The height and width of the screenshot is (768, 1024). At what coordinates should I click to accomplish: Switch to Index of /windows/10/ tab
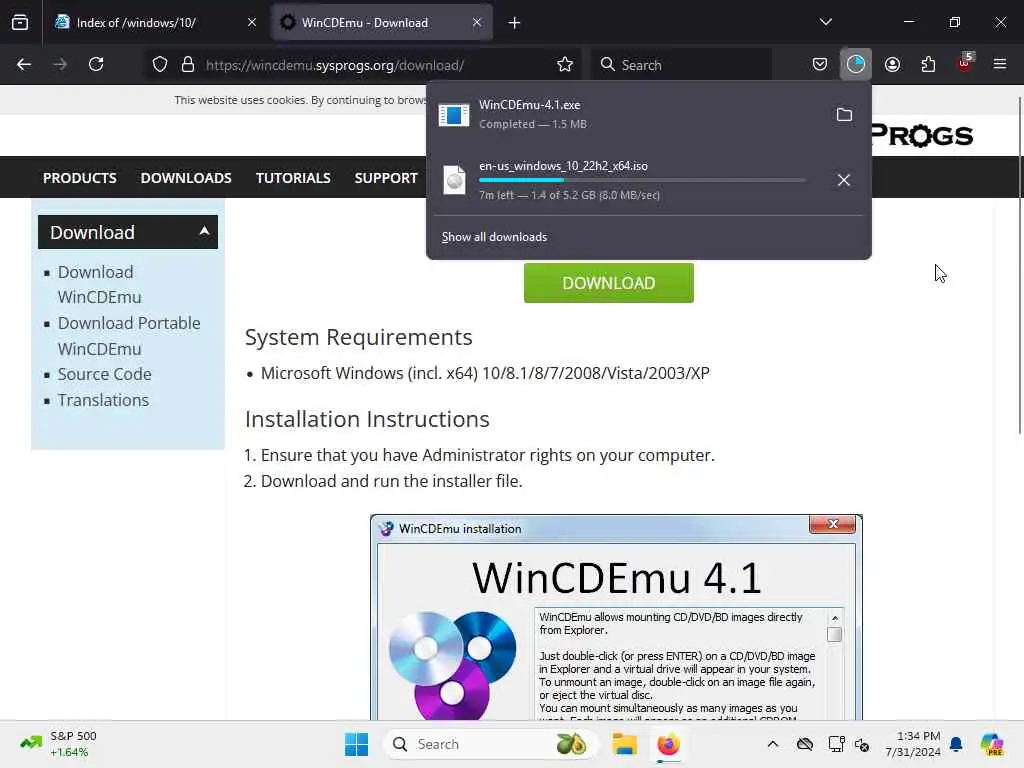coord(155,22)
